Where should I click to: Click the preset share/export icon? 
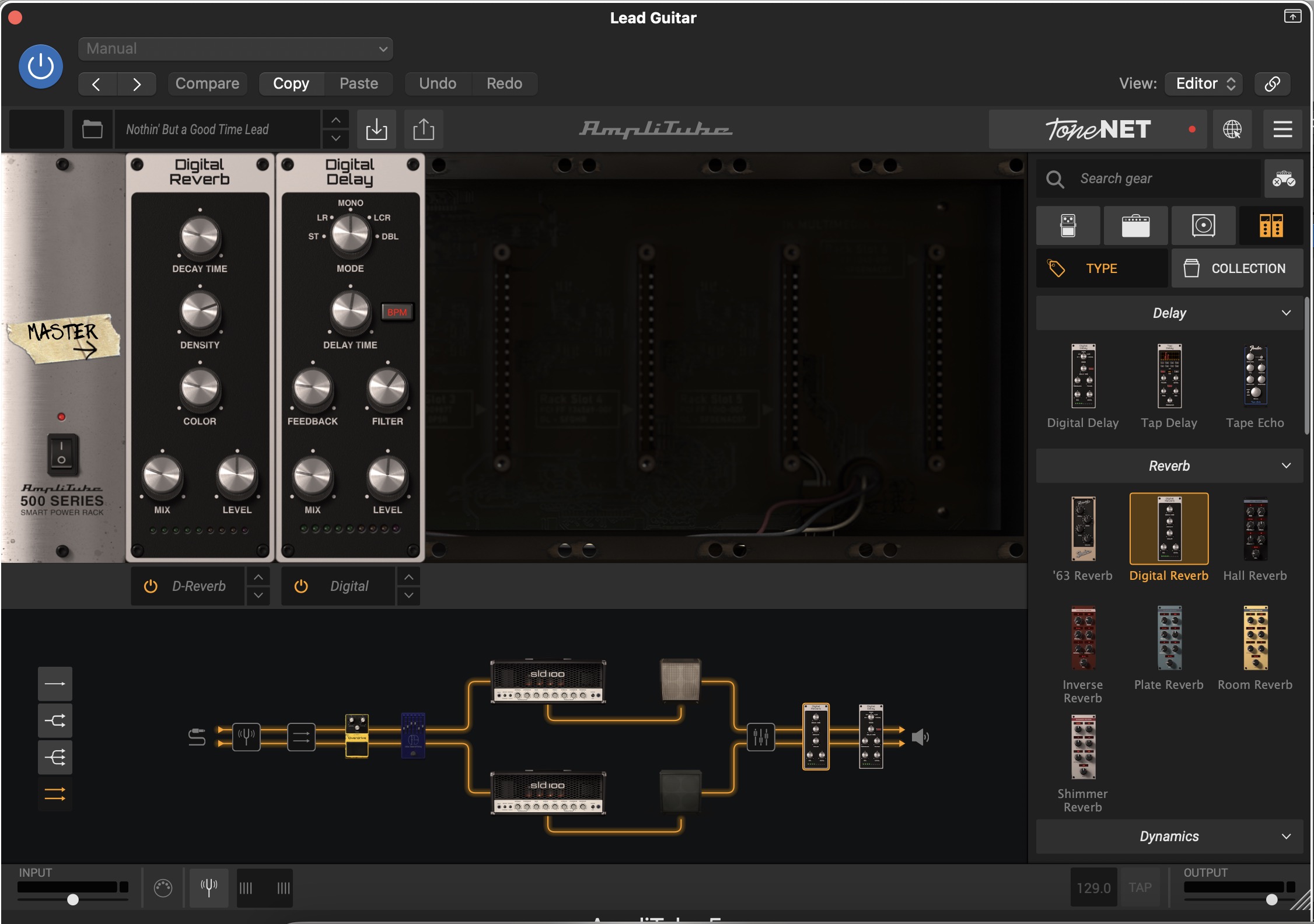(x=424, y=129)
